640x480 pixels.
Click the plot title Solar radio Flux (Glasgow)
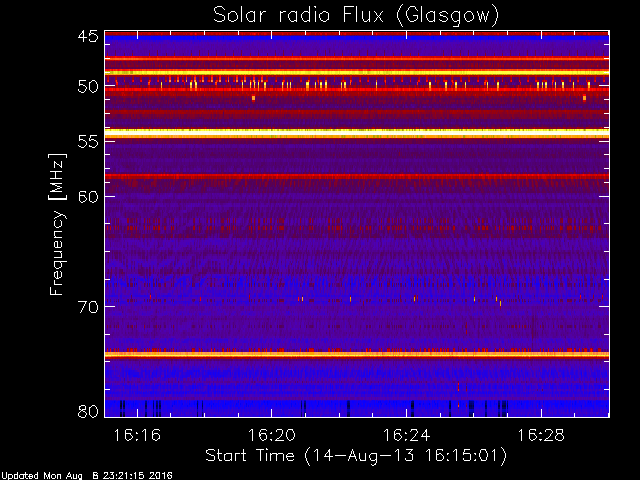coord(356,16)
